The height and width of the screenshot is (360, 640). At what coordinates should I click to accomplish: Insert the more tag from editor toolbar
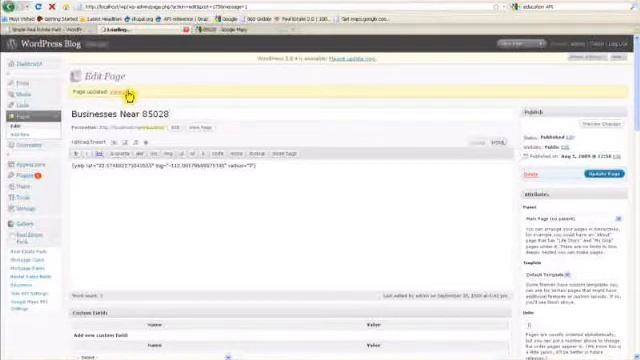pyautogui.click(x=236, y=154)
